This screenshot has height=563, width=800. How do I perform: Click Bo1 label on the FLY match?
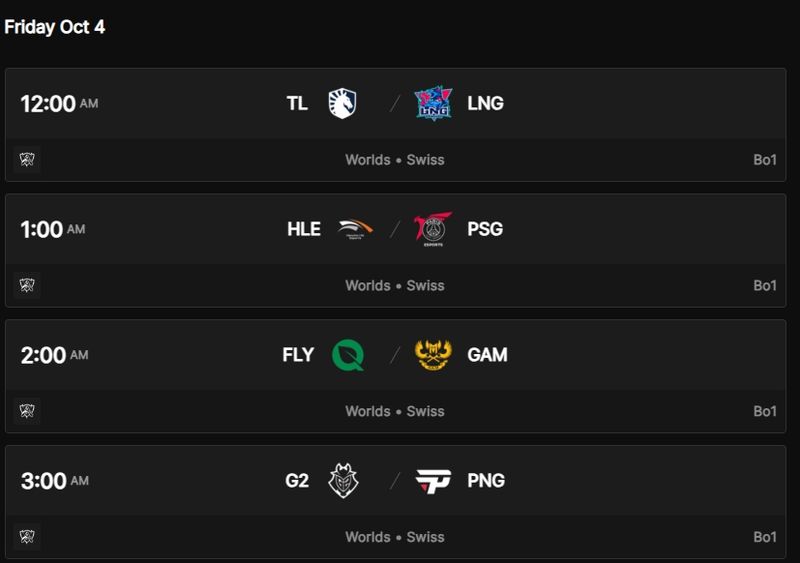[765, 412]
